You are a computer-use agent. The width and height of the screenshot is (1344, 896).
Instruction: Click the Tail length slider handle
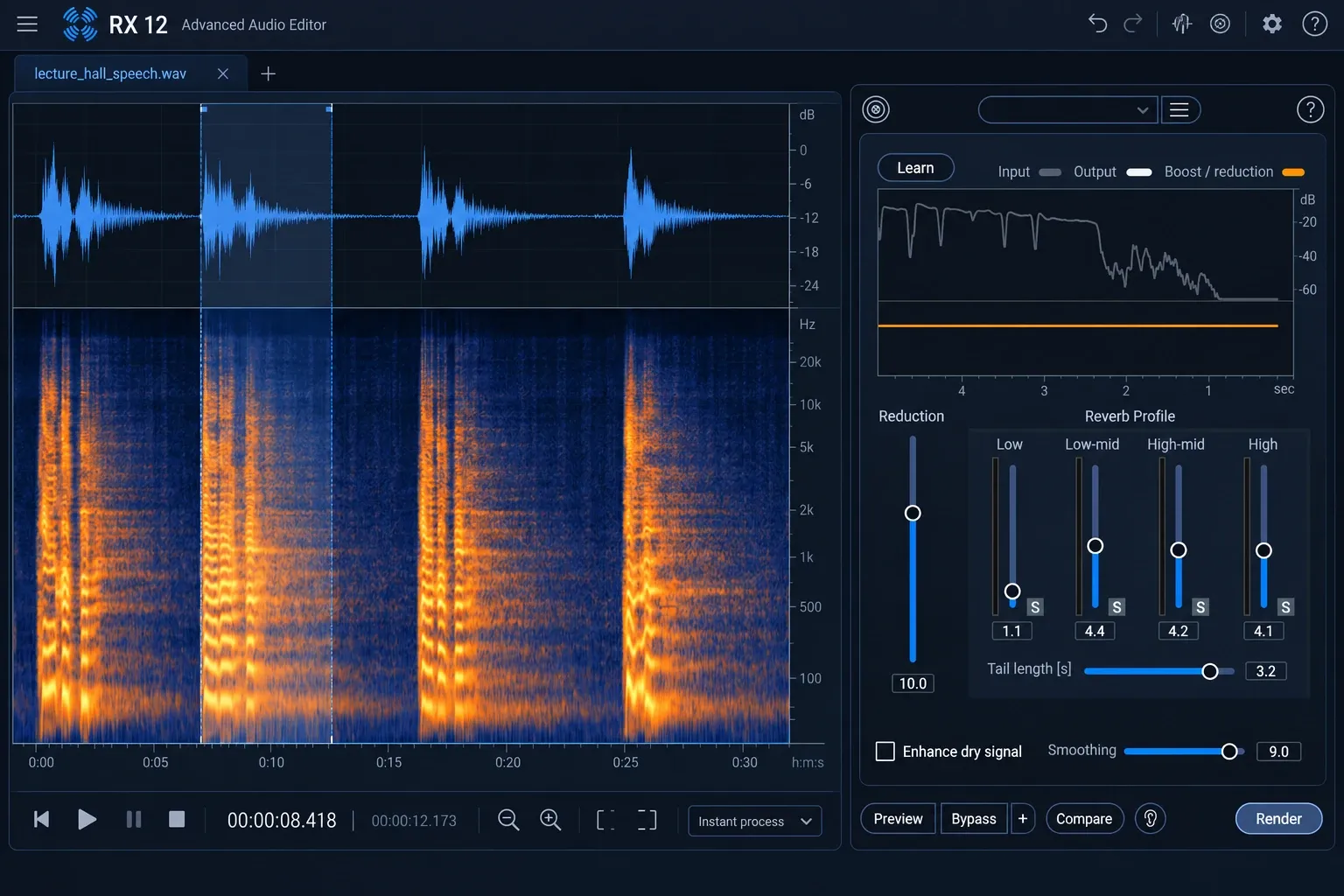pos(1210,671)
